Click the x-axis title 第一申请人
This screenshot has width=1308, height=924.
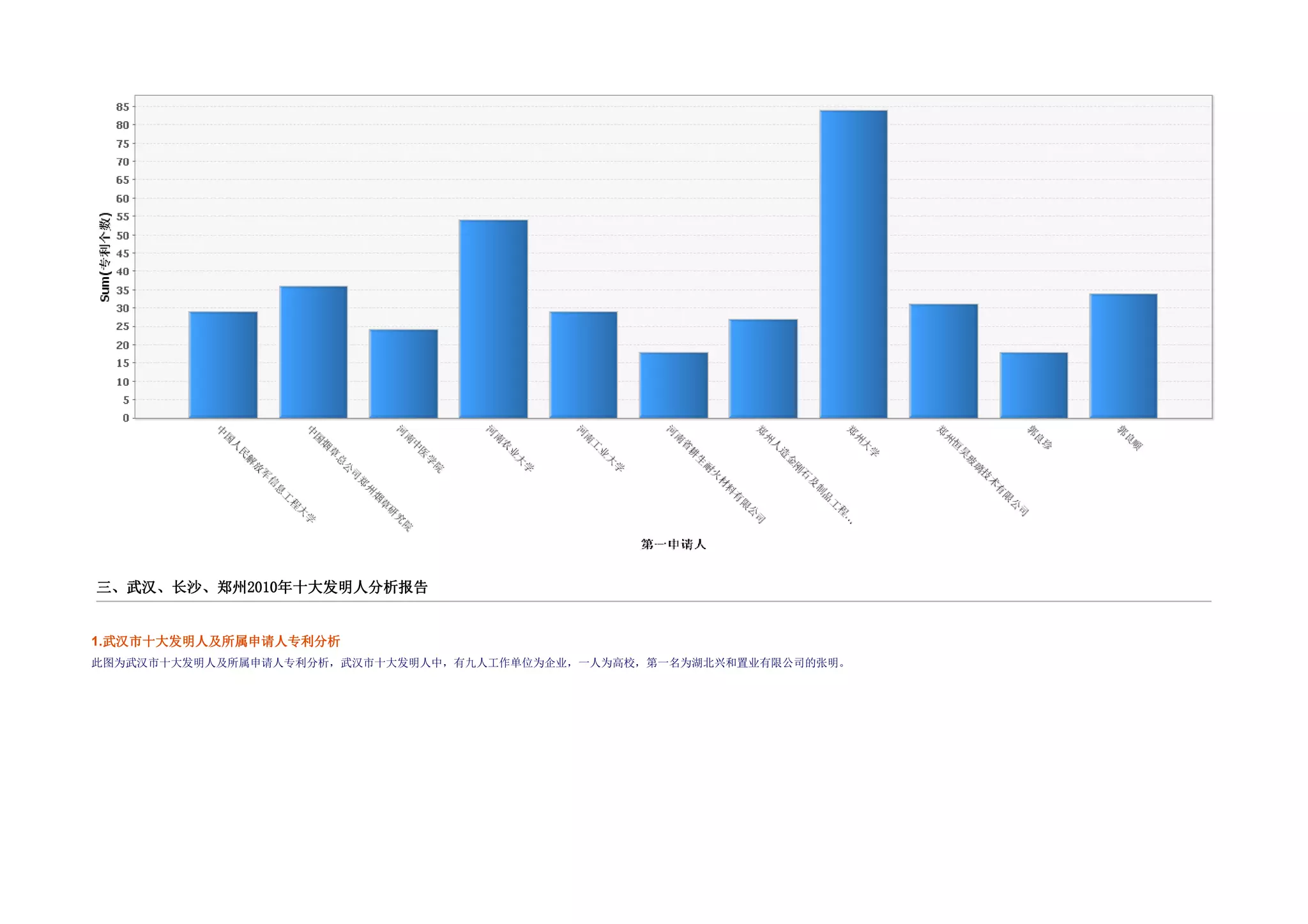pos(673,544)
